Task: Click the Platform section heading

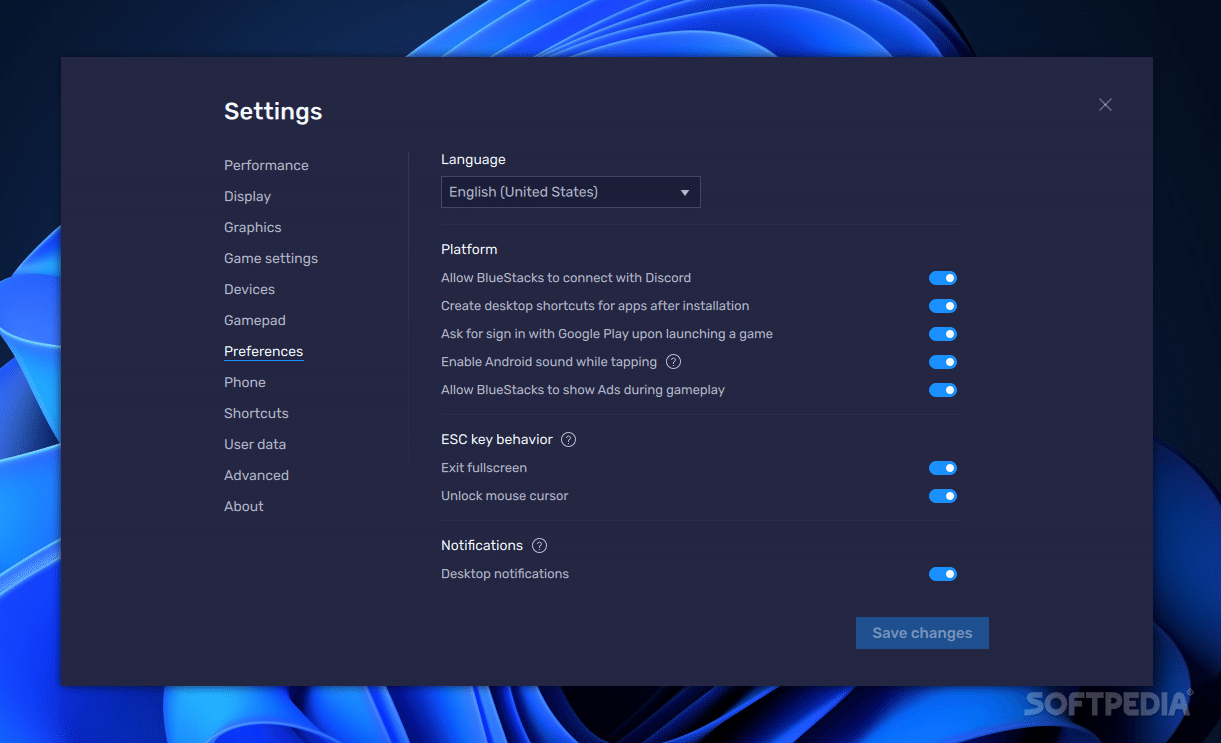Action: pyautogui.click(x=469, y=250)
